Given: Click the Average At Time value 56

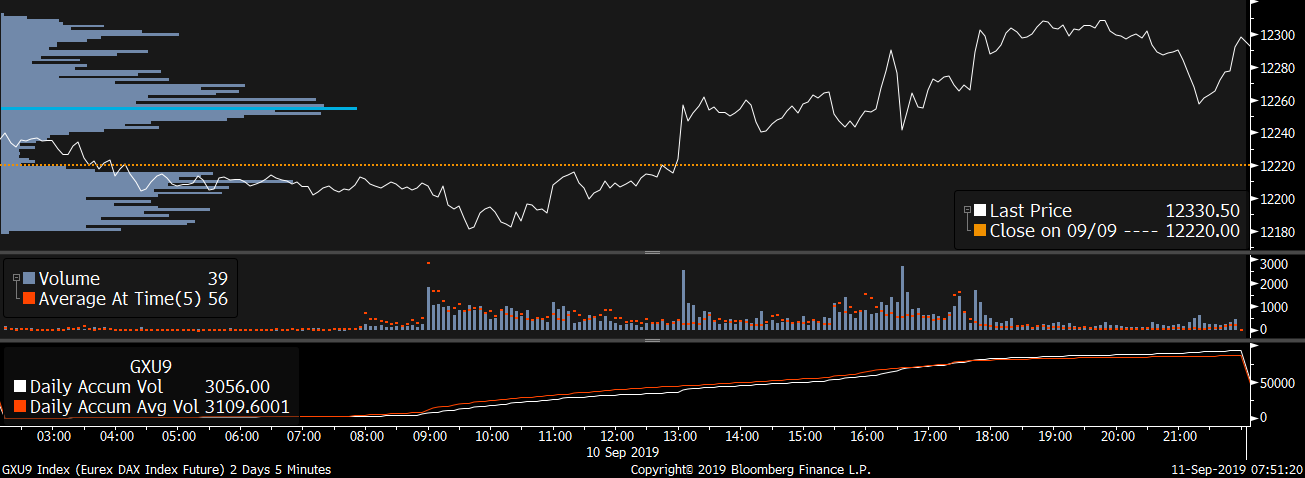Looking at the screenshot, I should (218, 298).
